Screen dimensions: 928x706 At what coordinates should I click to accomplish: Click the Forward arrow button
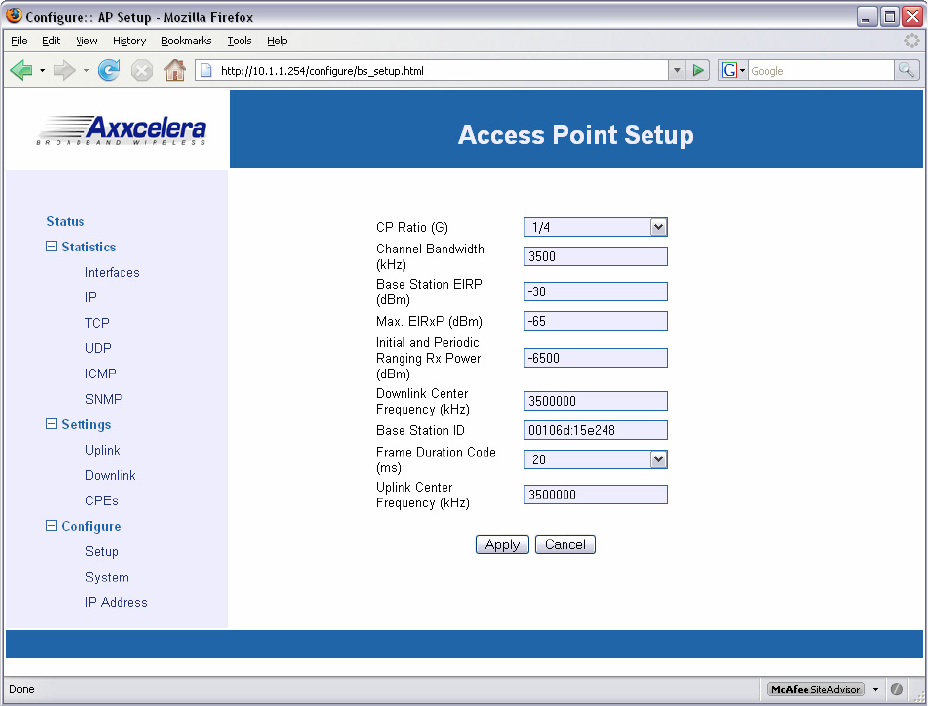(x=65, y=70)
